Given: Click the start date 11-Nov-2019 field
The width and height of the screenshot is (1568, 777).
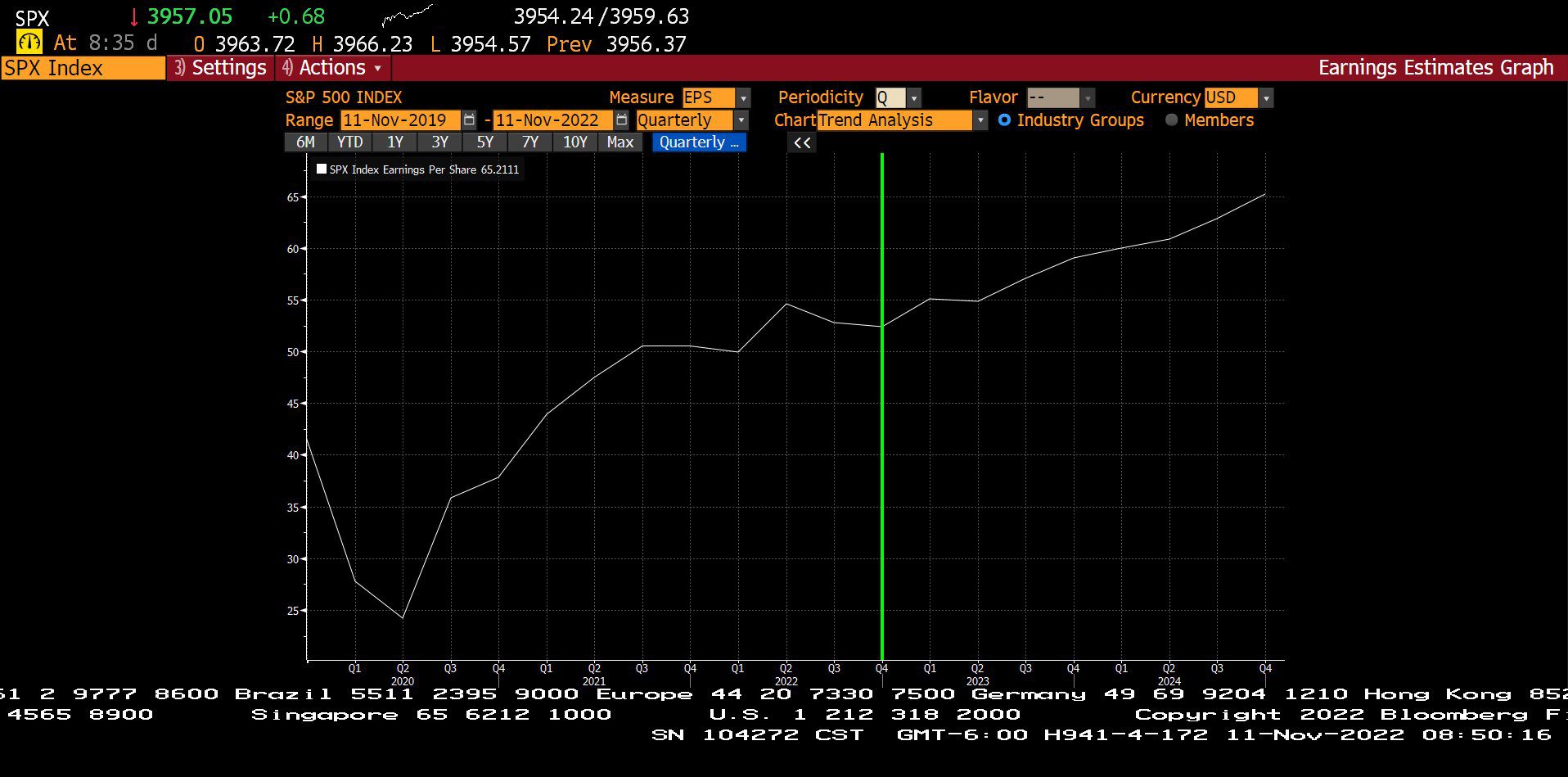Looking at the screenshot, I should pos(401,120).
